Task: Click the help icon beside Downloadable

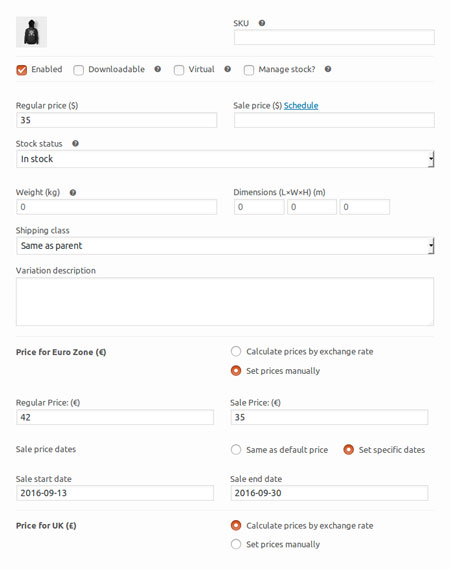Action: (158, 69)
